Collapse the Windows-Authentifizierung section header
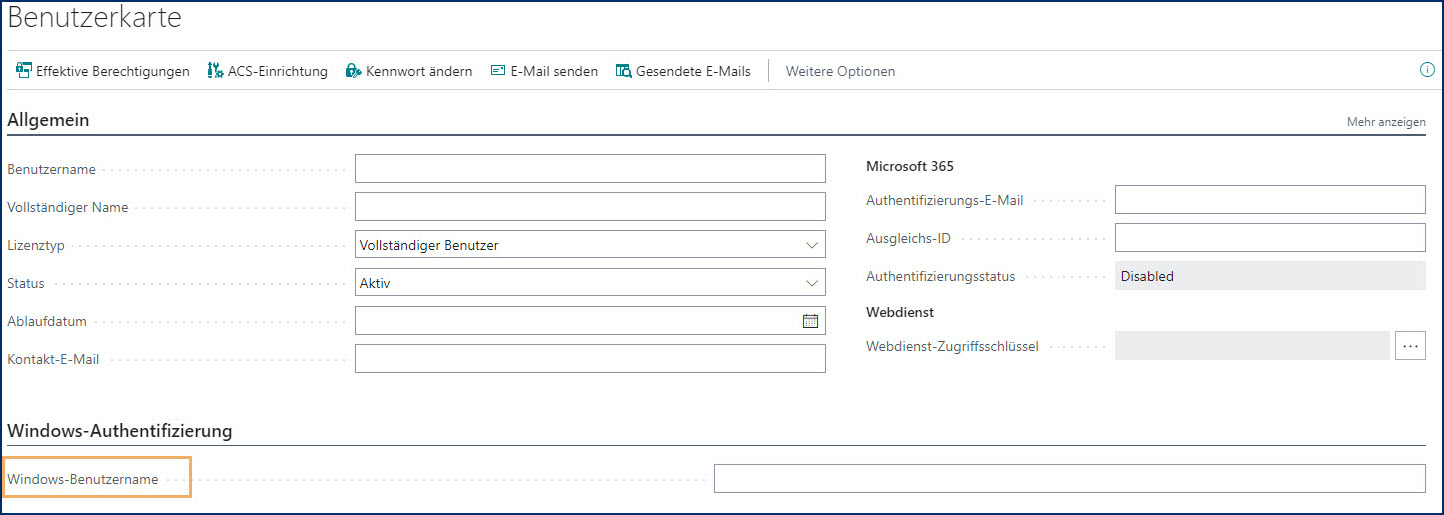This screenshot has height=515, width=1444. (x=119, y=431)
